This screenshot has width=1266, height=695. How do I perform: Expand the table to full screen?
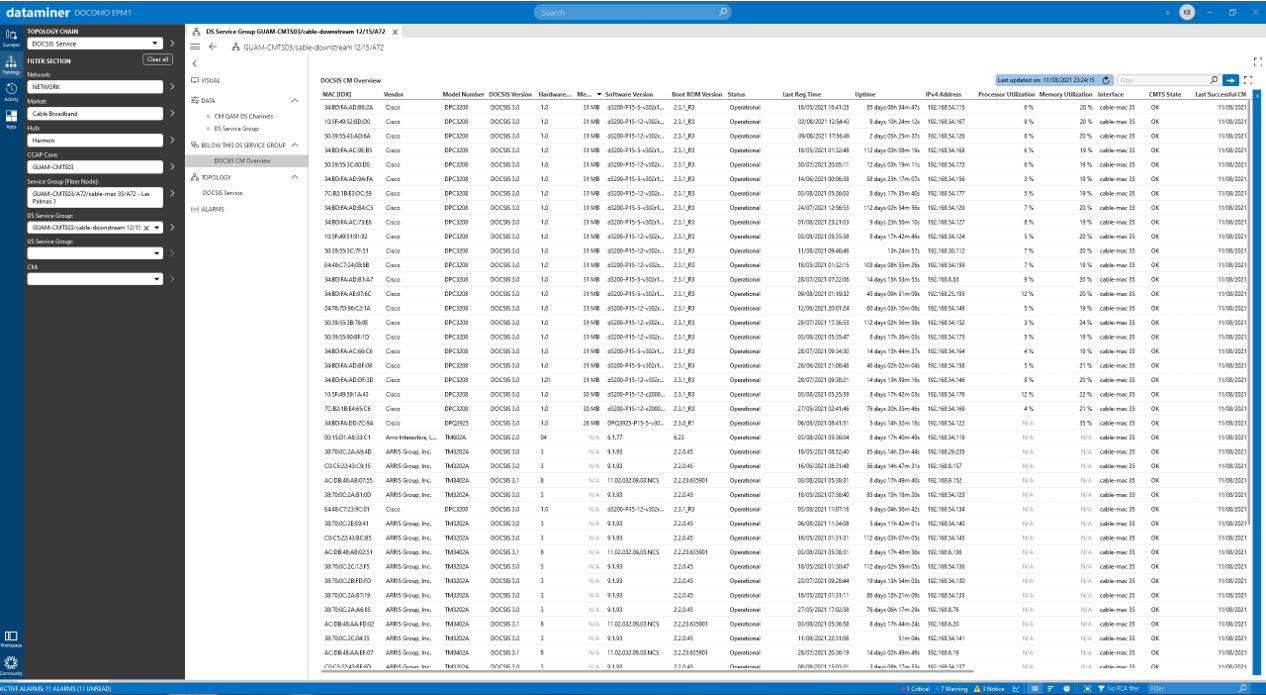point(1248,79)
